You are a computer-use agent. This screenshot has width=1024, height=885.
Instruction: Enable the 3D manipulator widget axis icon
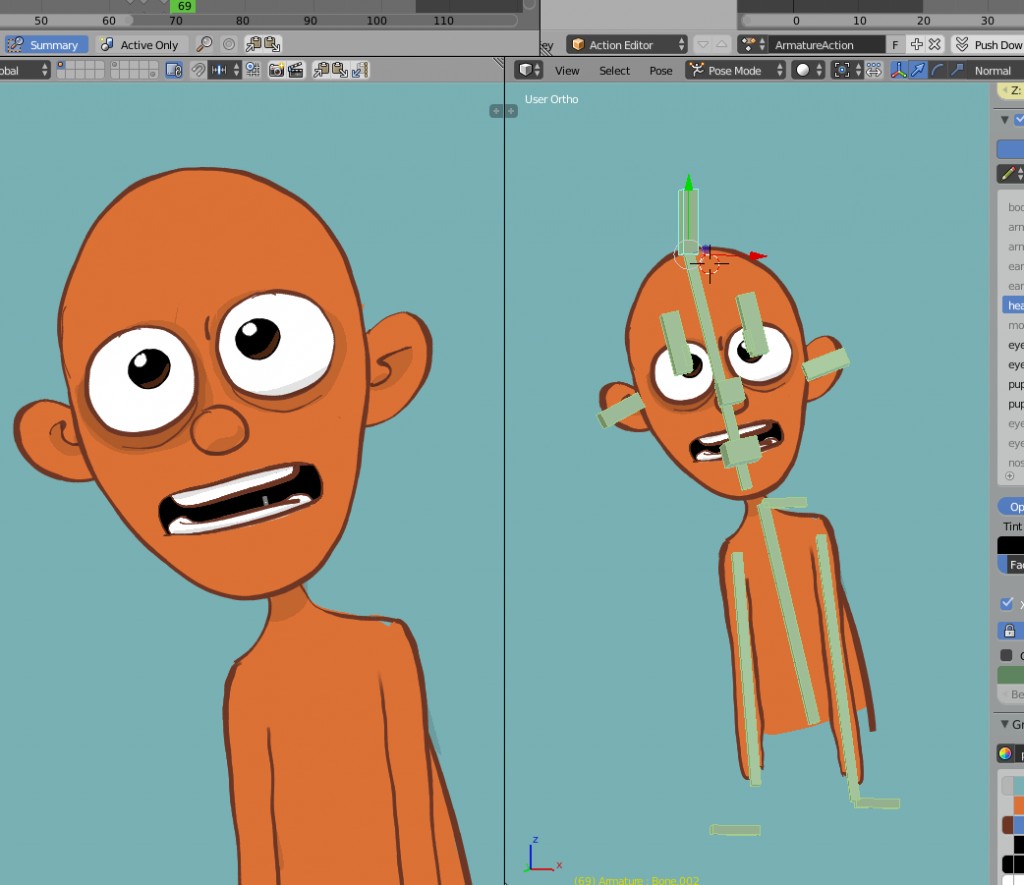(x=898, y=70)
